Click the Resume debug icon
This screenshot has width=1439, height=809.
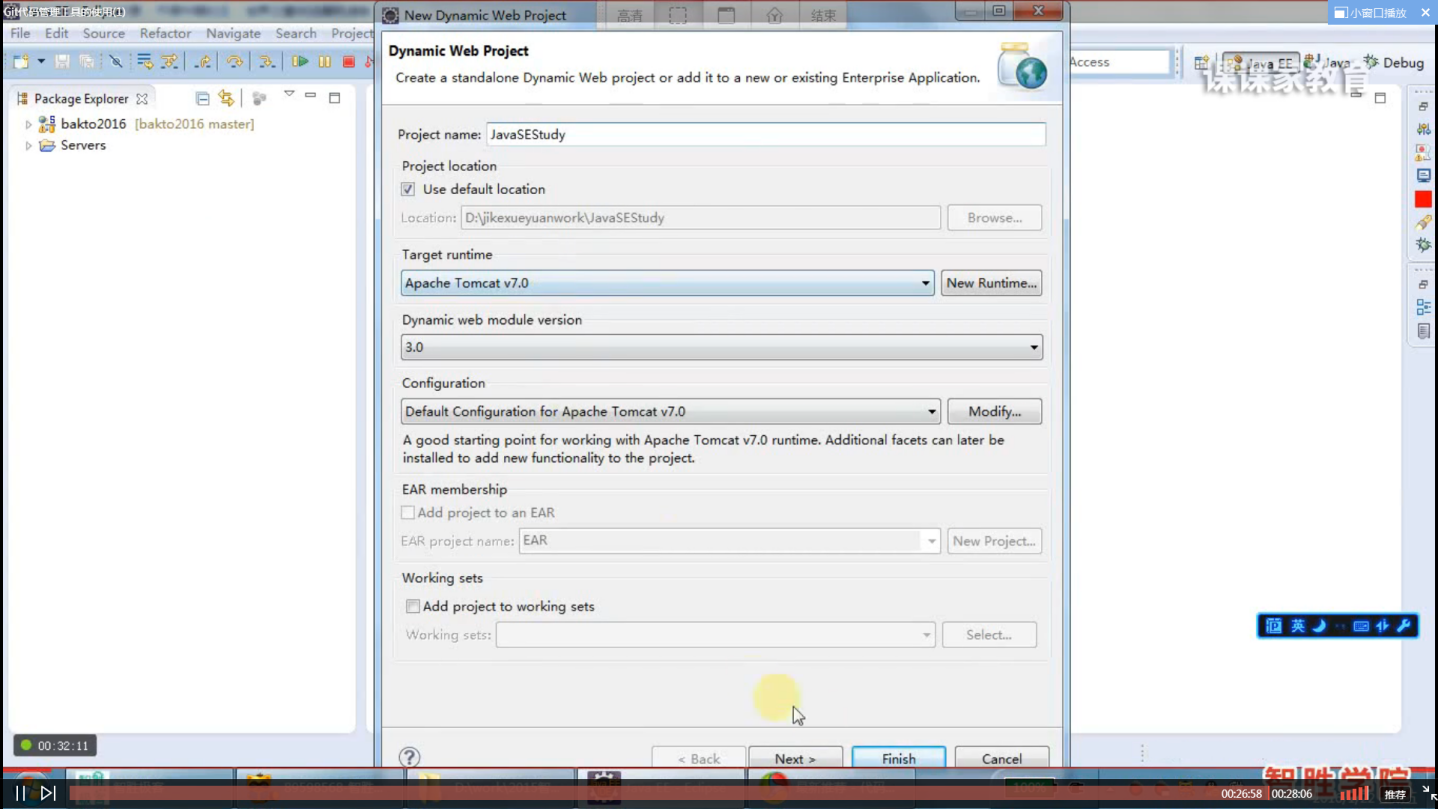click(x=300, y=62)
